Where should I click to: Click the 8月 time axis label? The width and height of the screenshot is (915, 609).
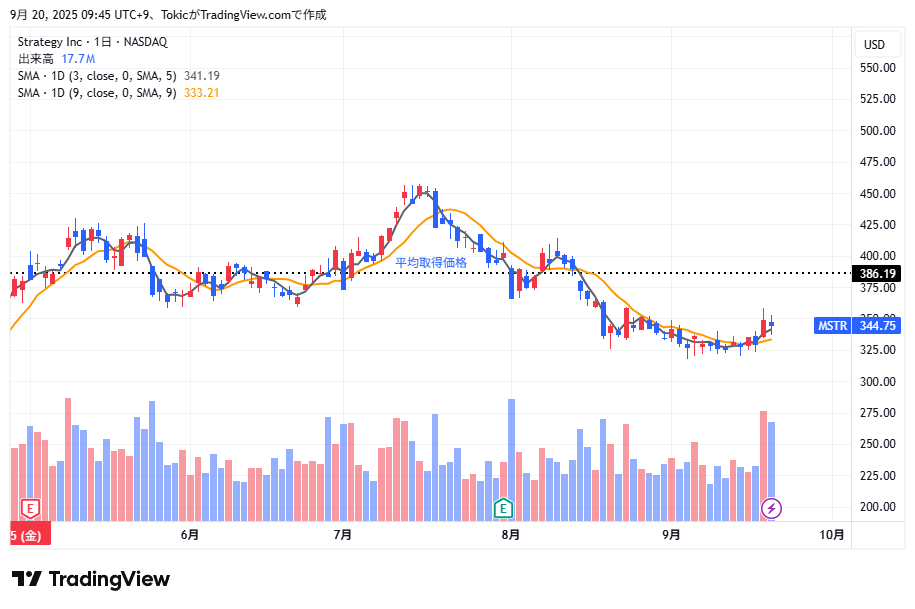coord(511,534)
